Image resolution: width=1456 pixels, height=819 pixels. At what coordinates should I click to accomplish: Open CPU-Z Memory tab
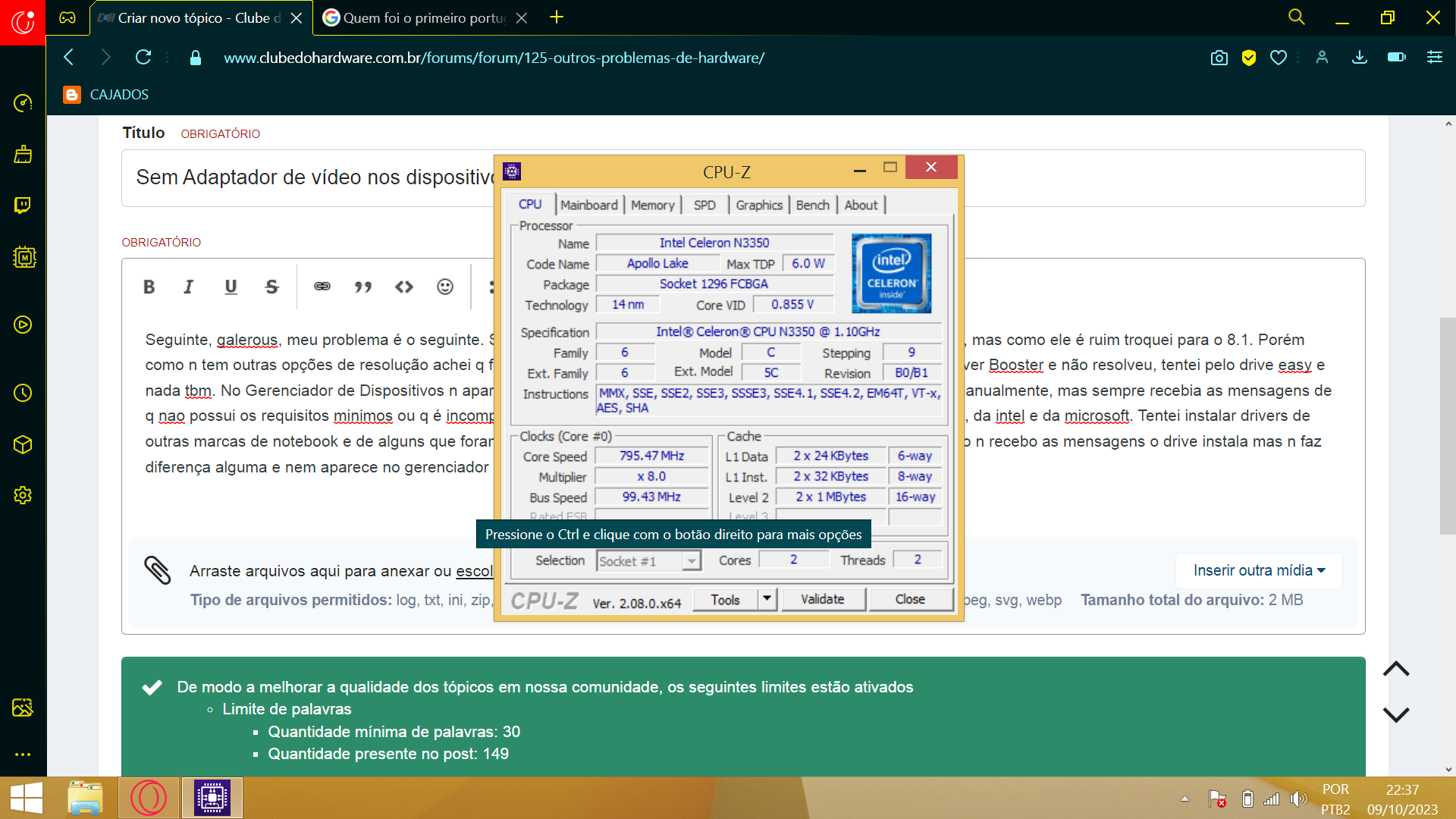tap(652, 205)
